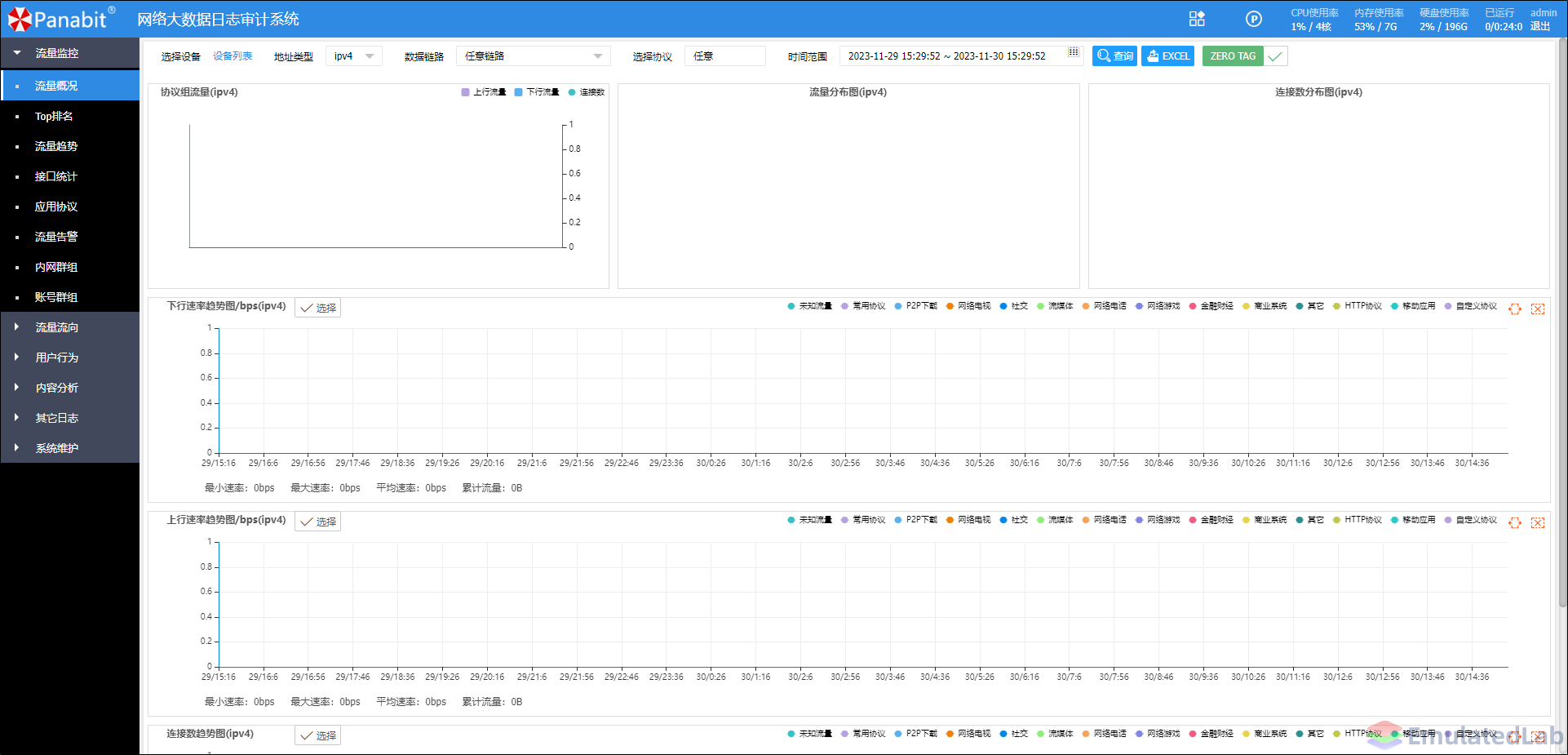1568x755 pixels.
Task: Restore the downlink rate trend chart view
Action: 1515,309
